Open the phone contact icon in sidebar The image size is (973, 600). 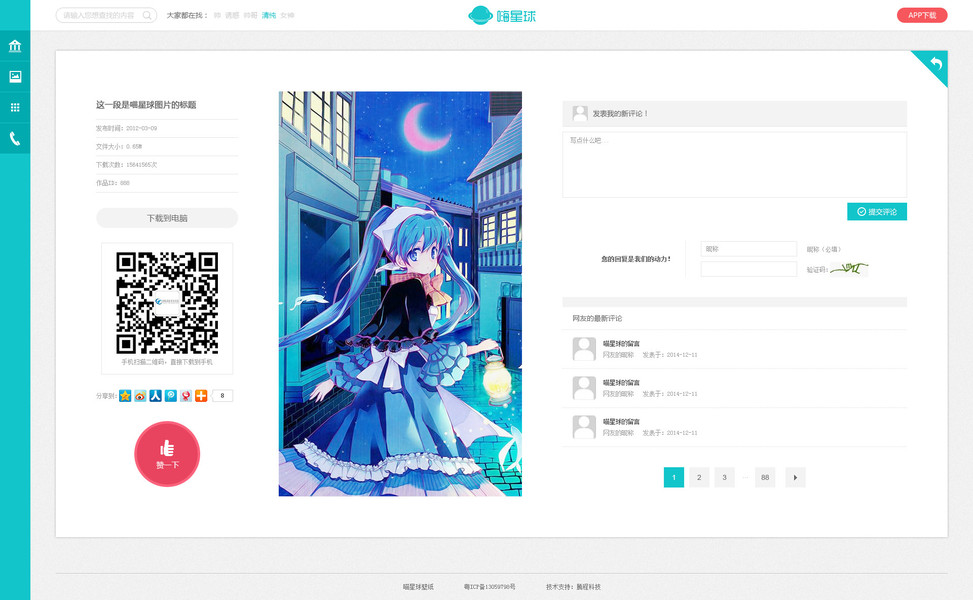tap(15, 138)
